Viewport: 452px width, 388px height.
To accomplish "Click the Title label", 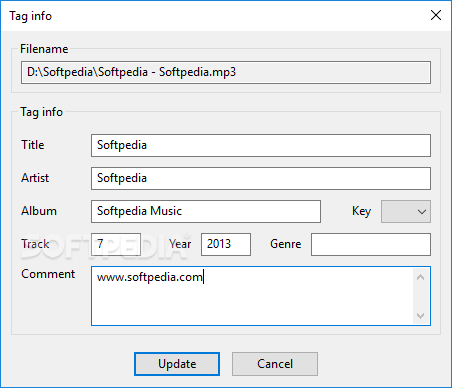I will tap(33, 145).
